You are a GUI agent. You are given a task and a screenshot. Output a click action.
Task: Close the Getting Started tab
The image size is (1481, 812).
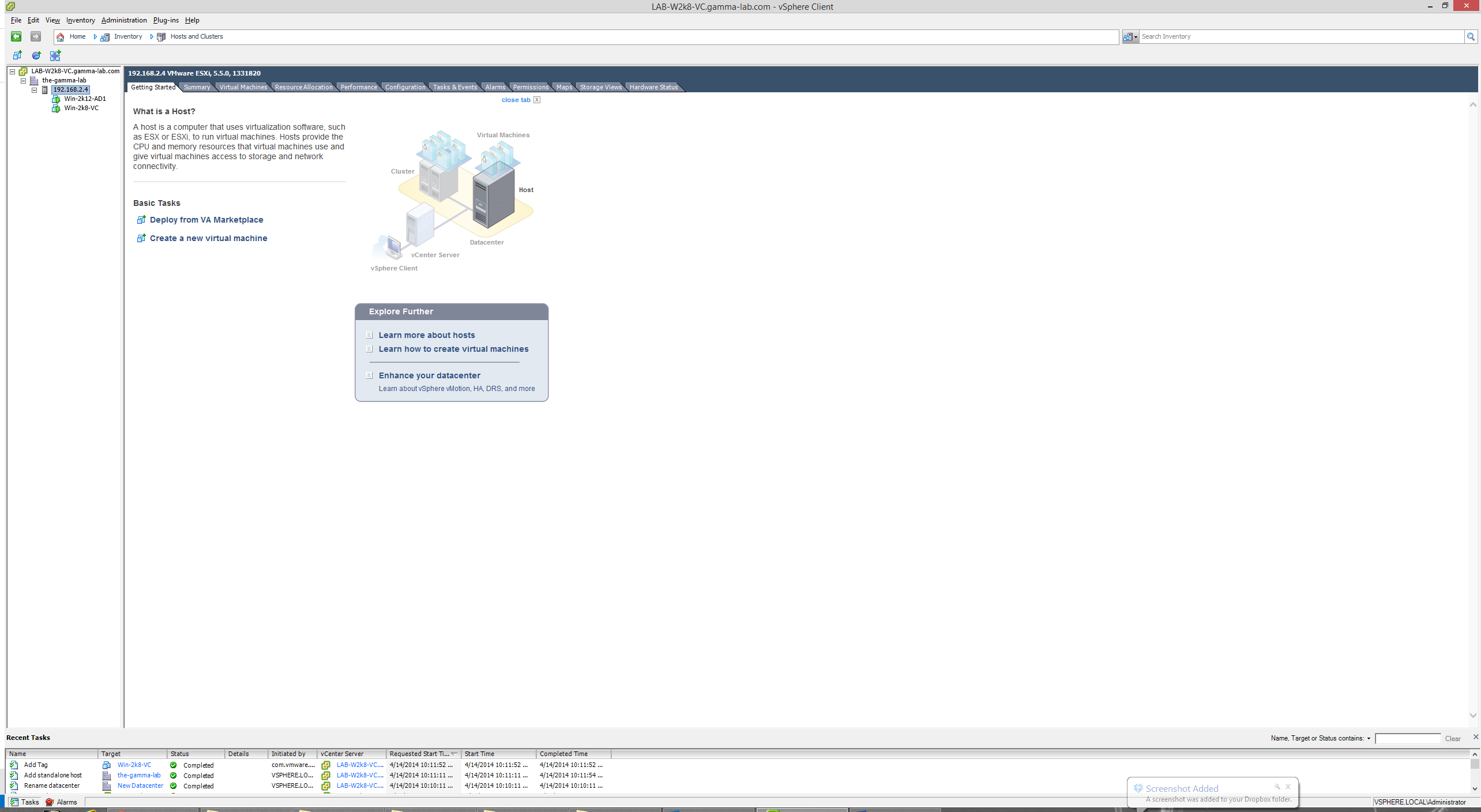tap(536, 100)
